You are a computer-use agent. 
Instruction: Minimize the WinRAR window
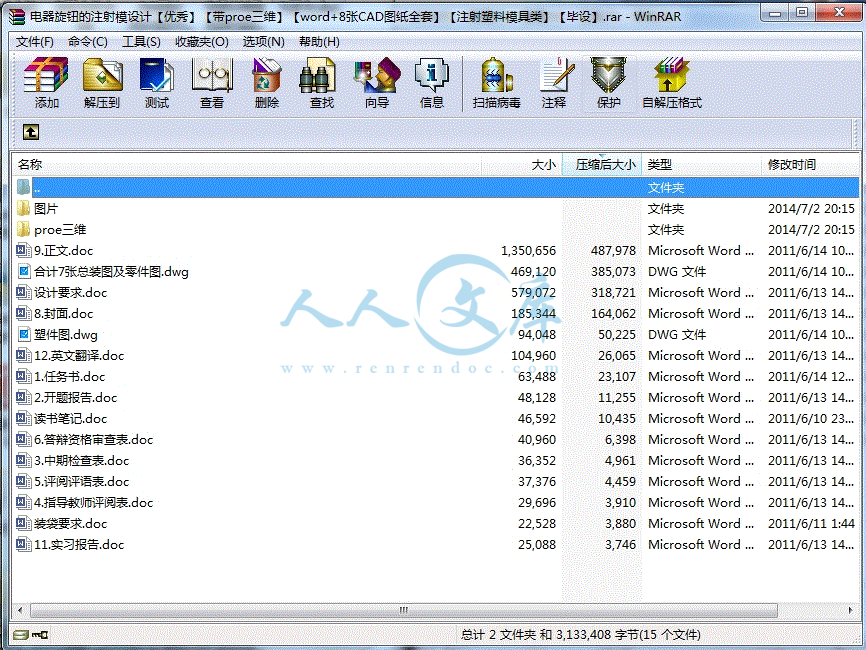click(x=775, y=14)
